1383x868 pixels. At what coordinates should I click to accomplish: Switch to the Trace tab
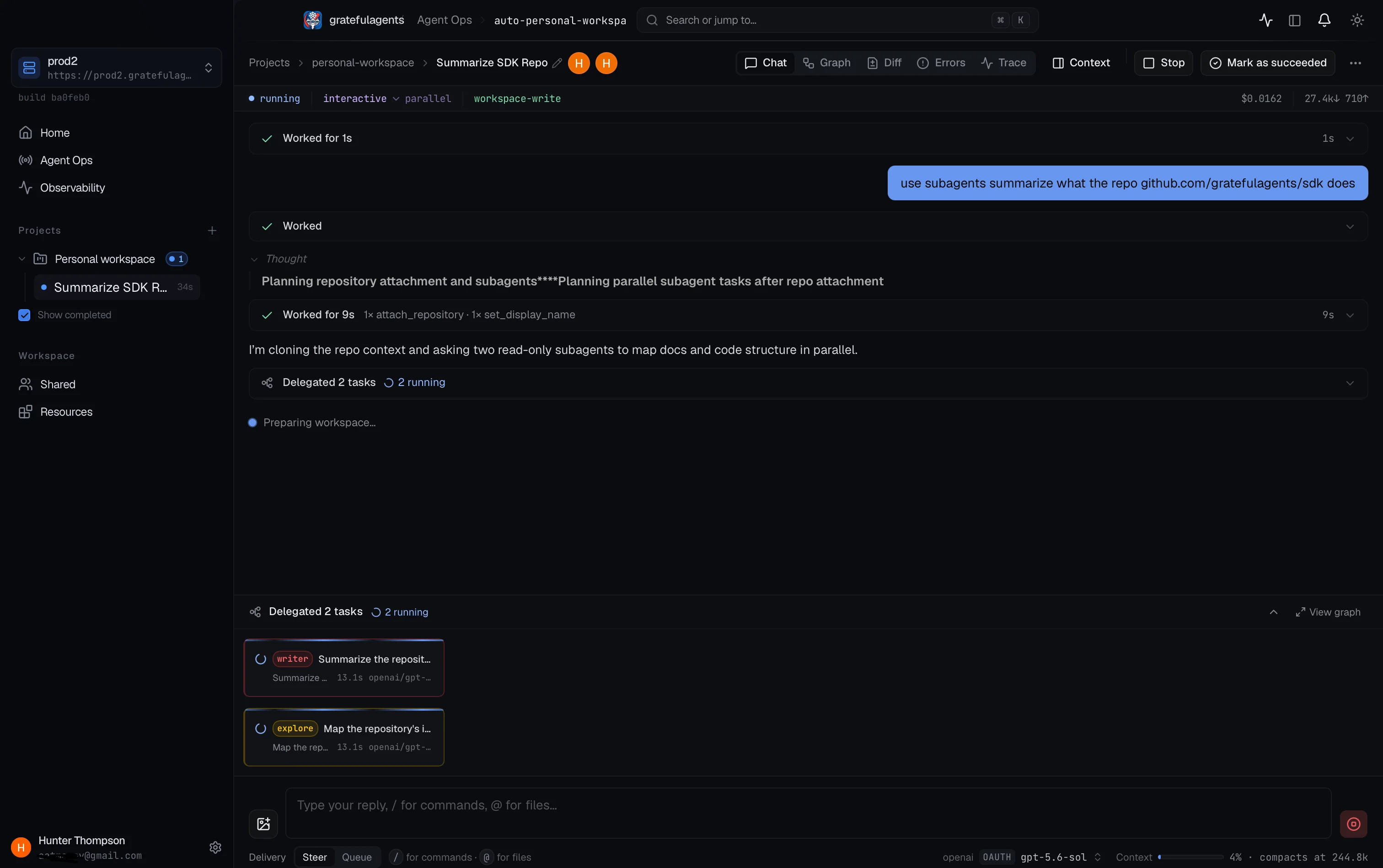tap(1003, 63)
